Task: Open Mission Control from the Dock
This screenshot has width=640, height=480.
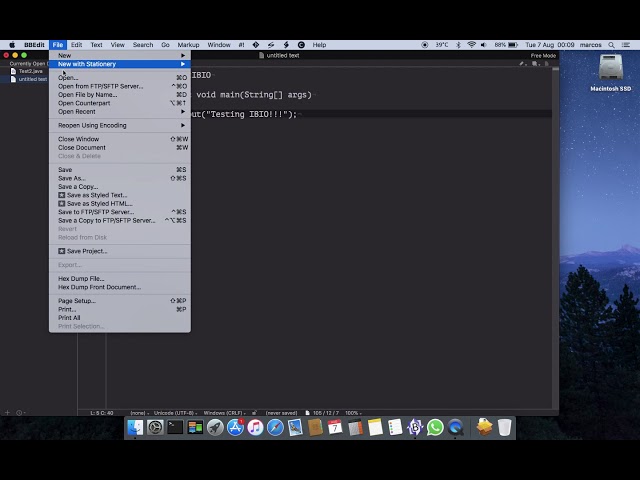Action: [195, 427]
